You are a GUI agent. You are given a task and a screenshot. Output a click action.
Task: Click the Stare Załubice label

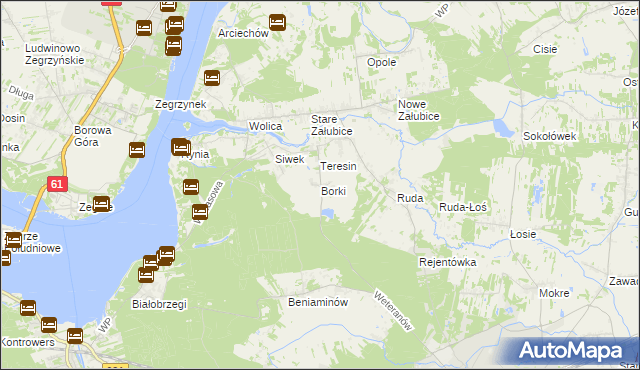point(331,125)
